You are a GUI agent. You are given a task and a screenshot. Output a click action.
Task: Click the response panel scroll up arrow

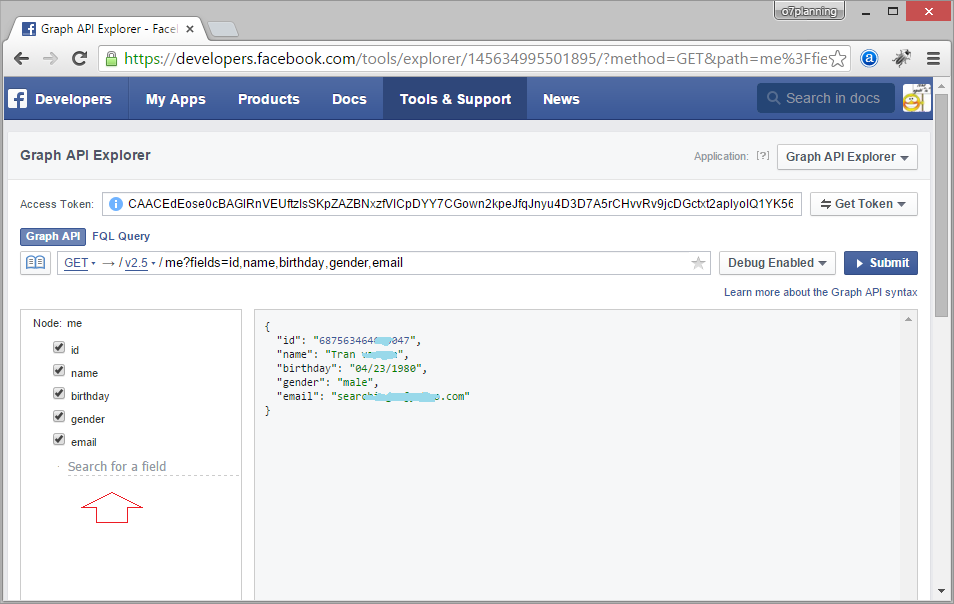pos(908,319)
